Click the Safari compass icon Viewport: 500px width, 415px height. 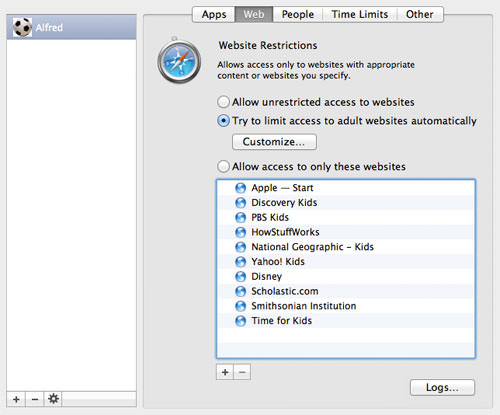pos(179,61)
